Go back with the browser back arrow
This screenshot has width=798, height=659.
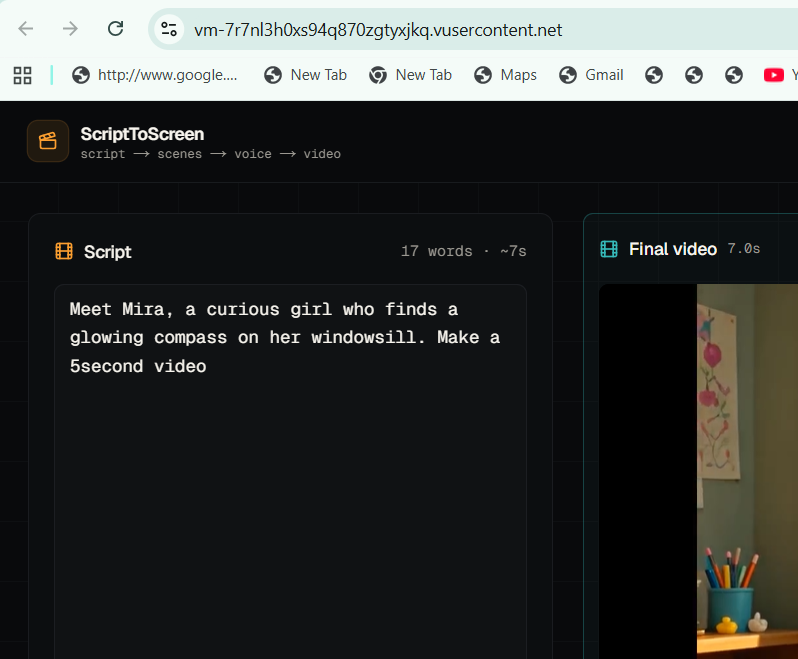click(x=25, y=29)
